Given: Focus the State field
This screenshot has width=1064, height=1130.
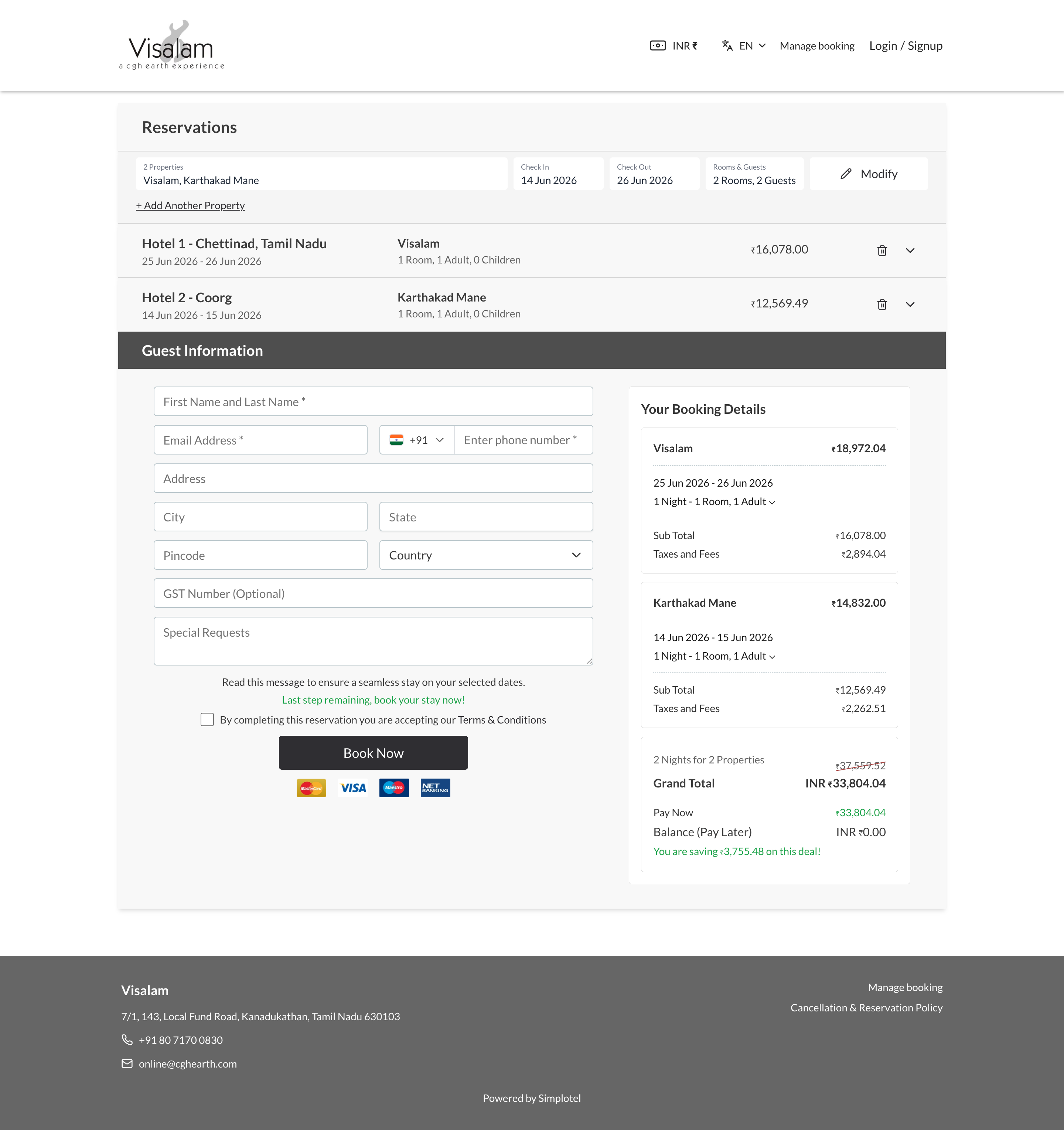Looking at the screenshot, I should [x=486, y=517].
